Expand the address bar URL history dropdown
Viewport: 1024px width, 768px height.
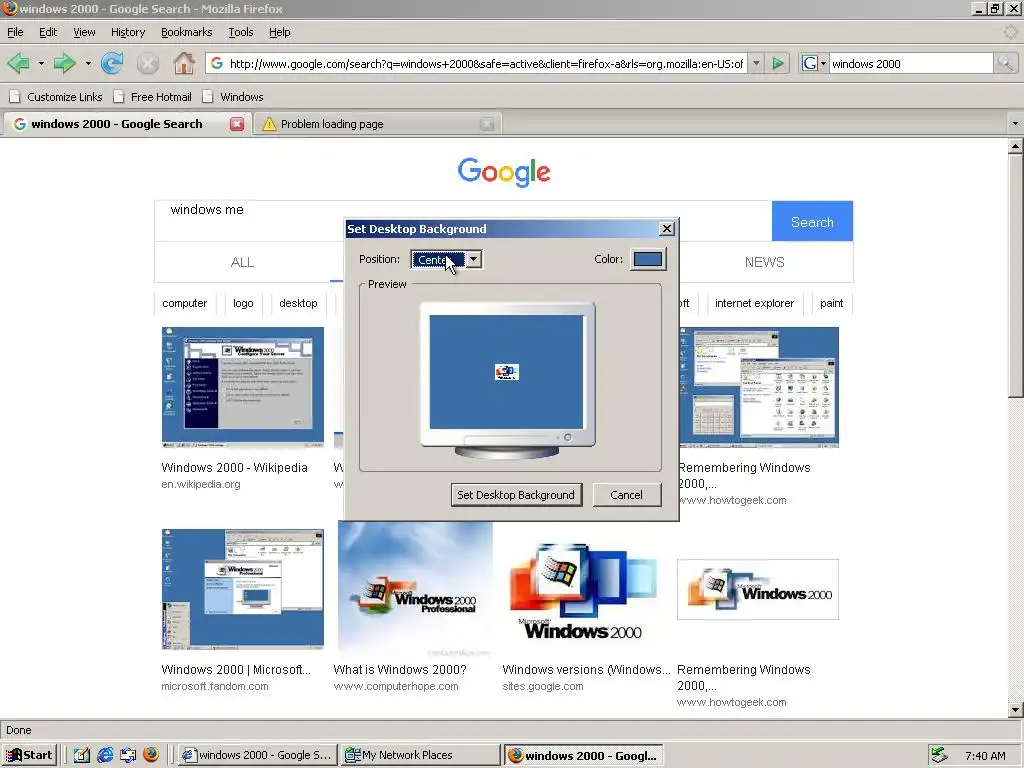coord(756,63)
